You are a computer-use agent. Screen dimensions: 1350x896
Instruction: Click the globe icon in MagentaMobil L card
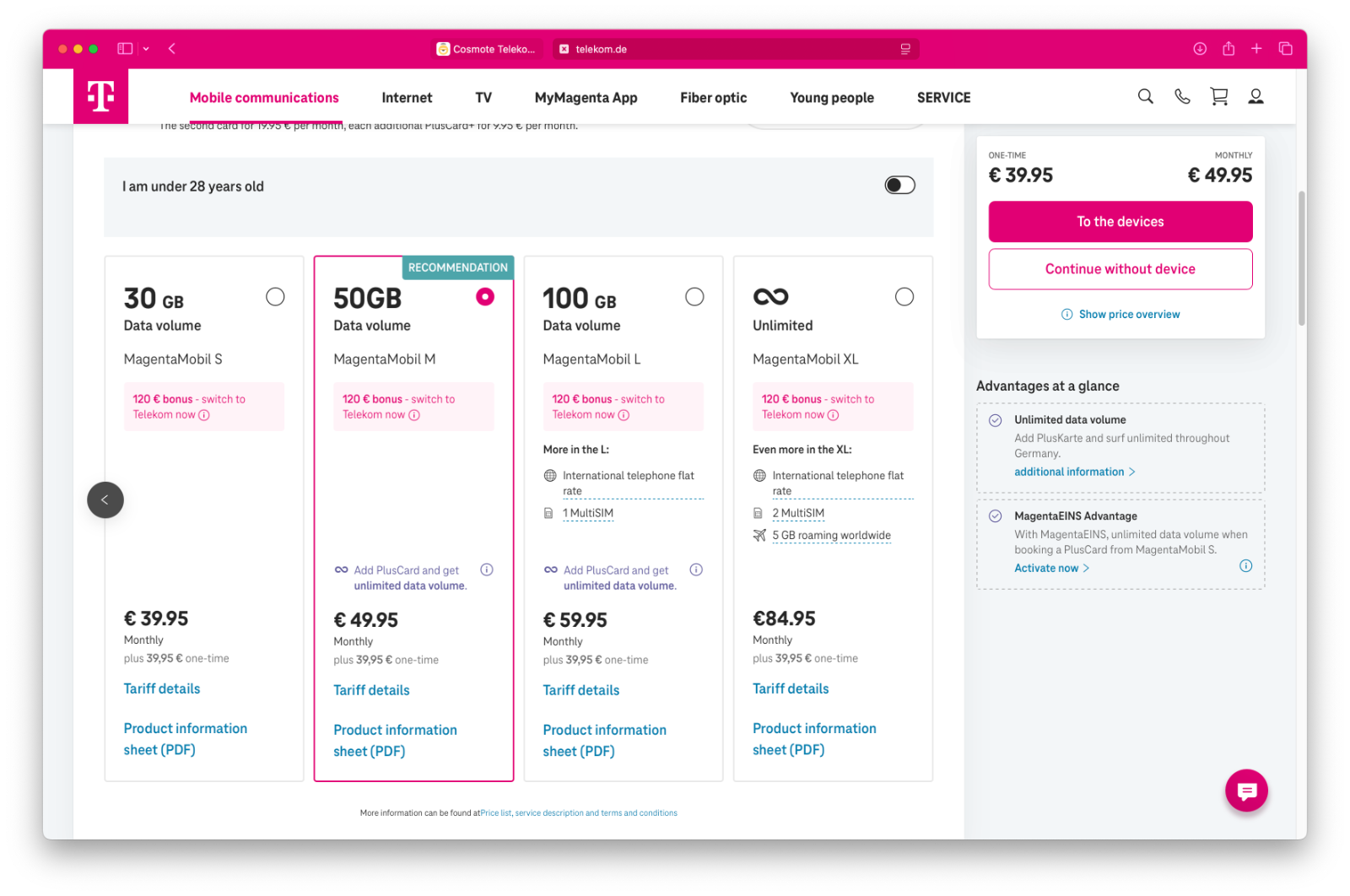tap(550, 476)
